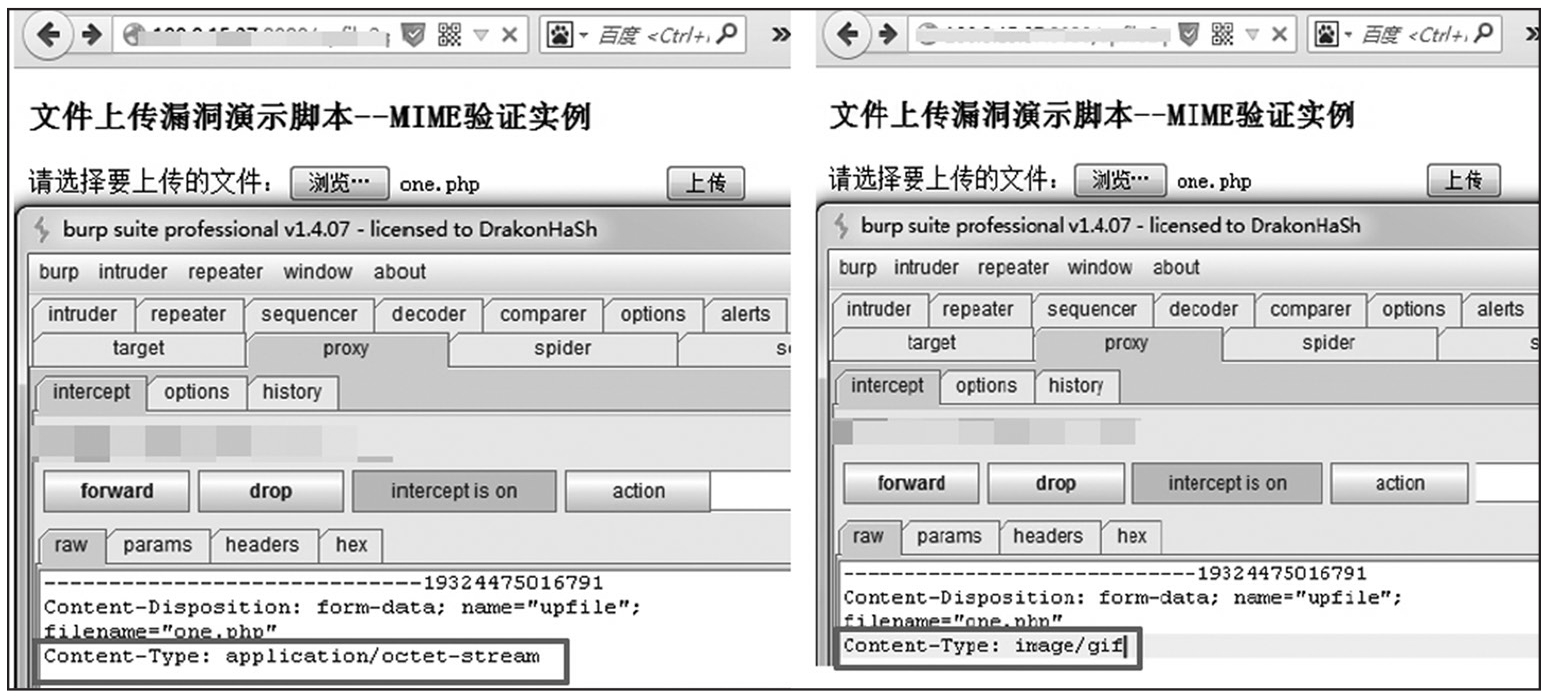Click the 浏览 browse button on right page
Viewport: 1548px width, 697px height.
tap(1120, 181)
